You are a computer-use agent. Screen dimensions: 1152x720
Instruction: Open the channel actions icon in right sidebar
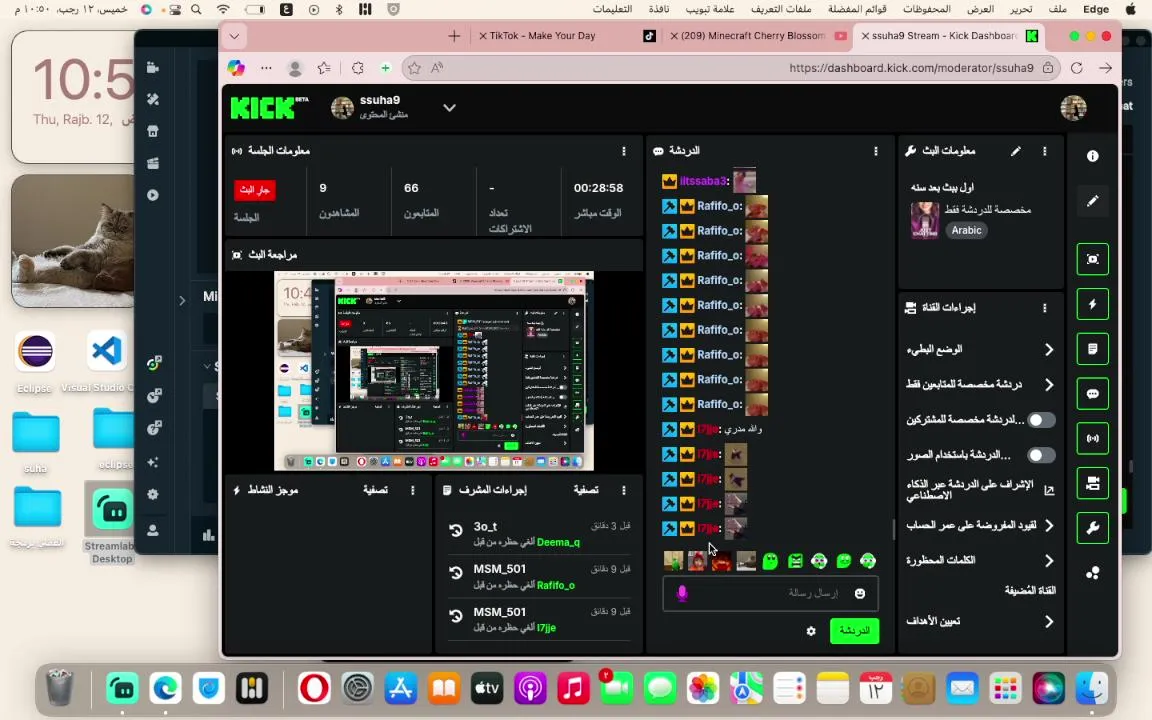1092,483
